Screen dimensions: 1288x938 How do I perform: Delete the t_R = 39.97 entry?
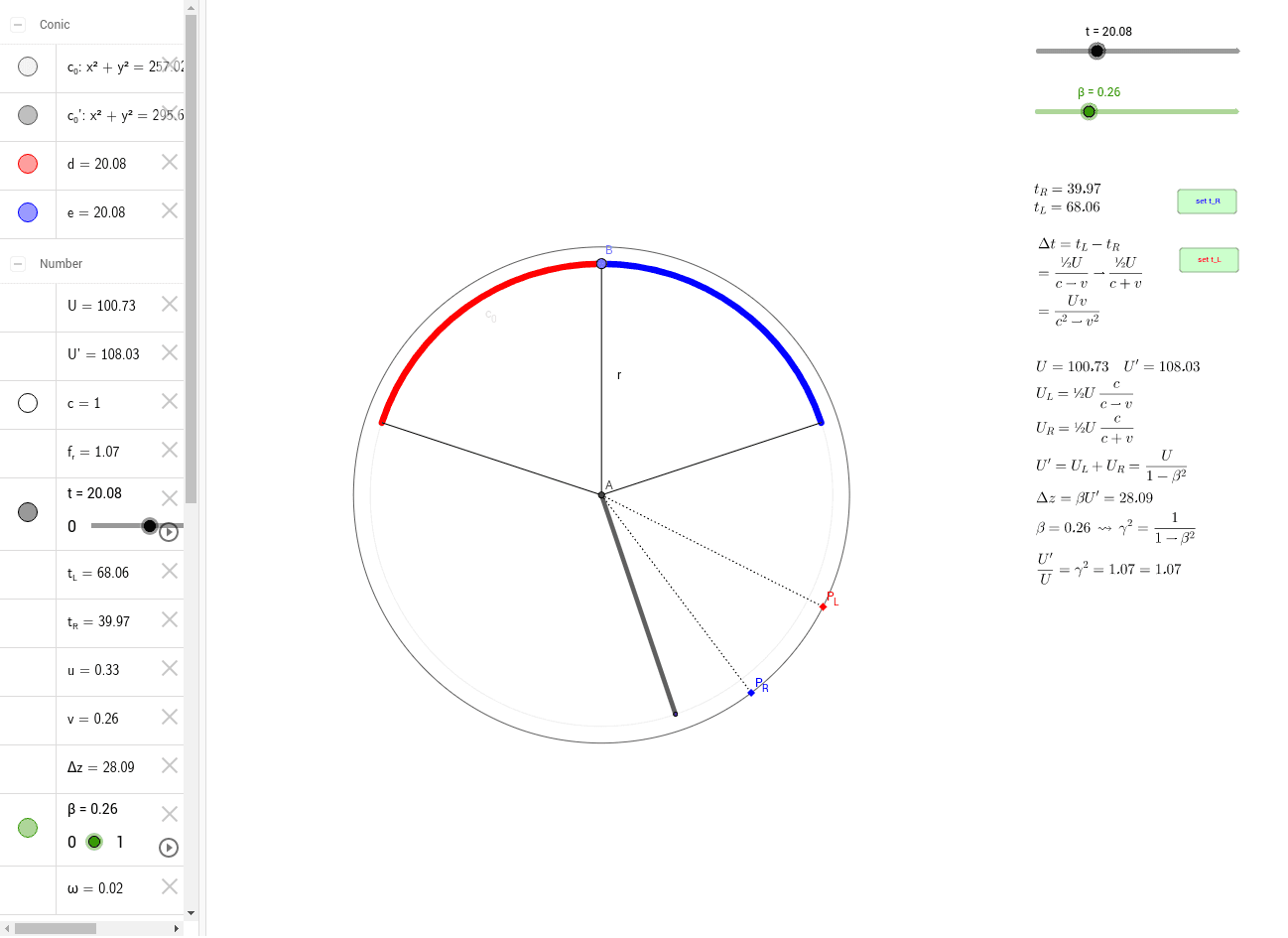(170, 619)
